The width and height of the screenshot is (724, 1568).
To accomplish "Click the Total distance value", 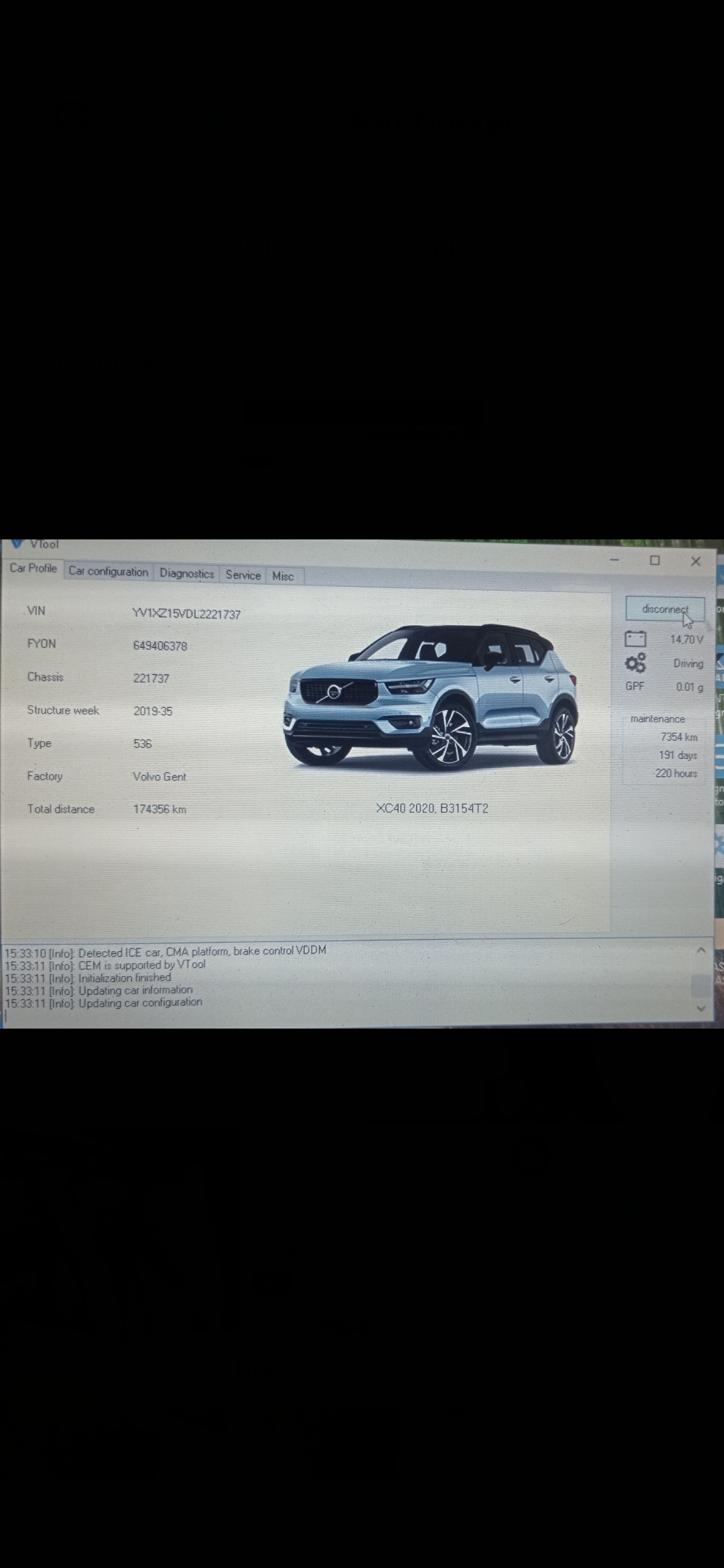I will [x=160, y=809].
